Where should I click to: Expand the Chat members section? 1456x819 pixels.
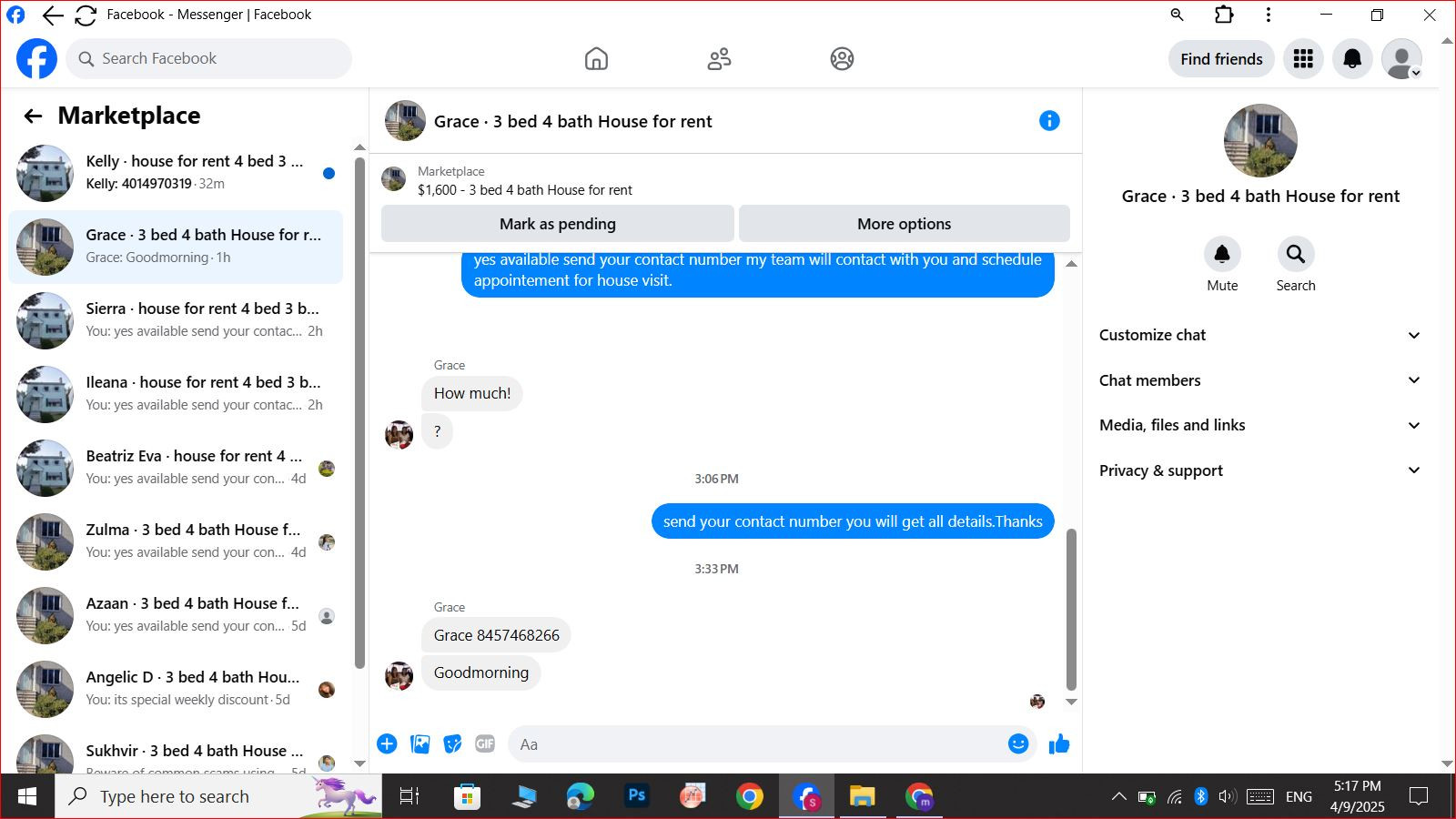click(x=1259, y=380)
